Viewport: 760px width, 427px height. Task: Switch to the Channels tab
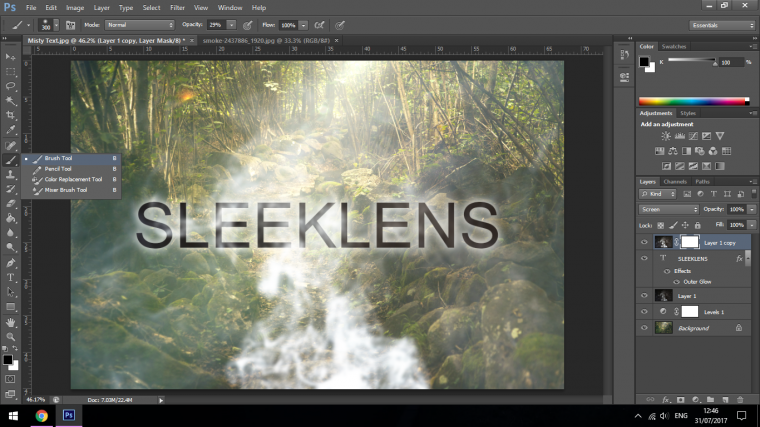pos(675,182)
